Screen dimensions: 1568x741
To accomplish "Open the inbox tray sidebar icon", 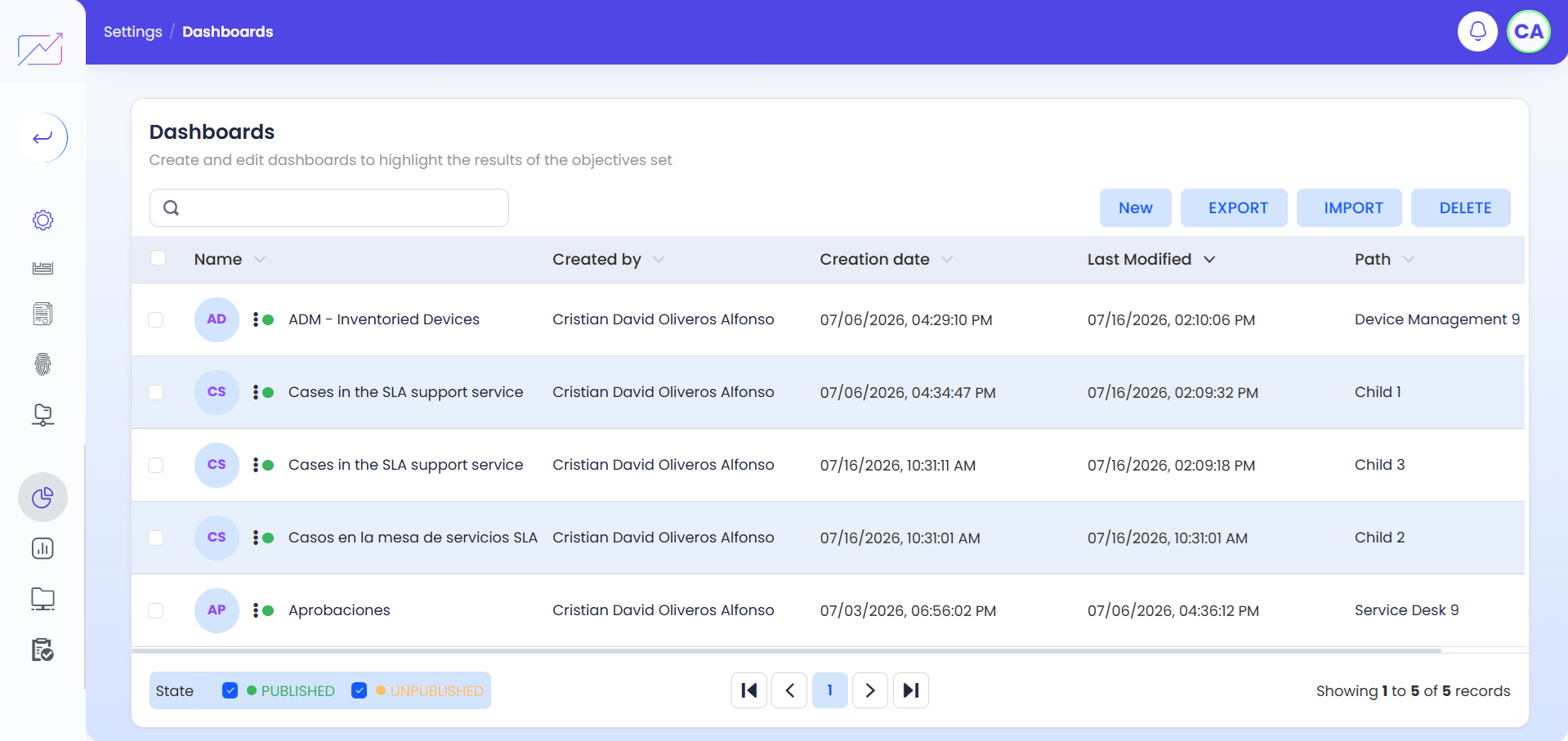I will 42,268.
